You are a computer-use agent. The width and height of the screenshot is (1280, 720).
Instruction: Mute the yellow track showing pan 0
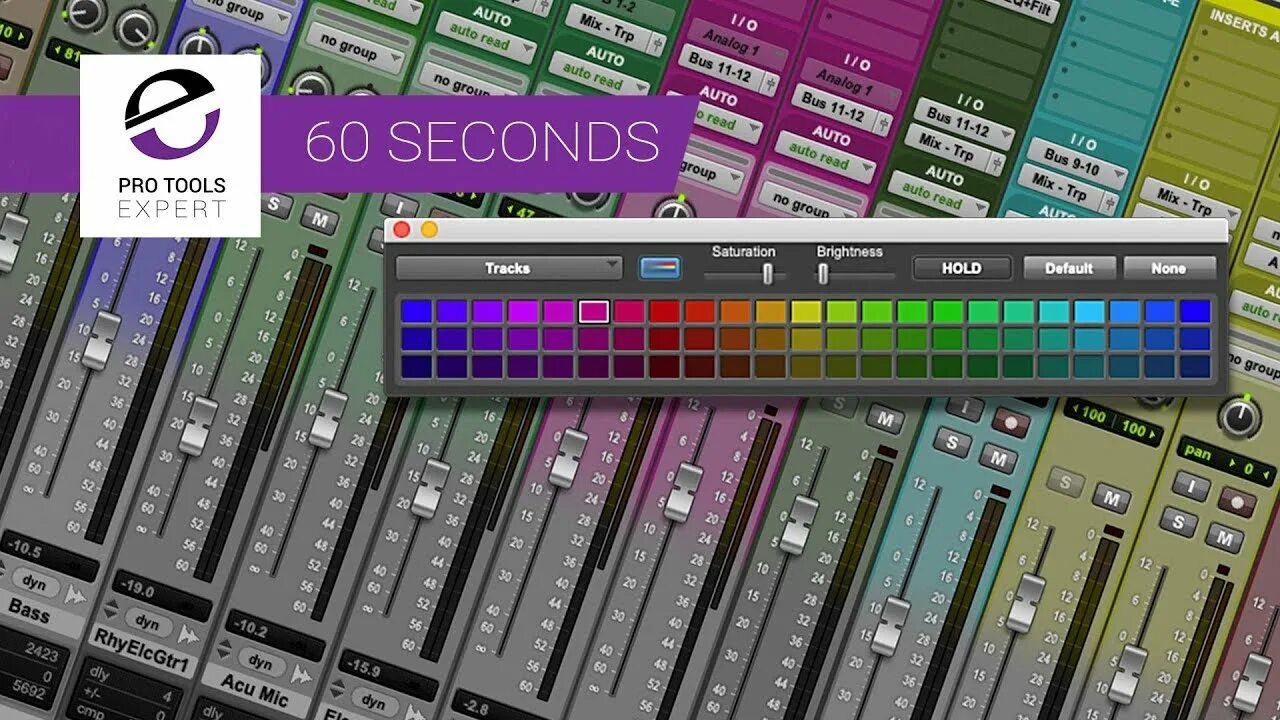(1224, 537)
